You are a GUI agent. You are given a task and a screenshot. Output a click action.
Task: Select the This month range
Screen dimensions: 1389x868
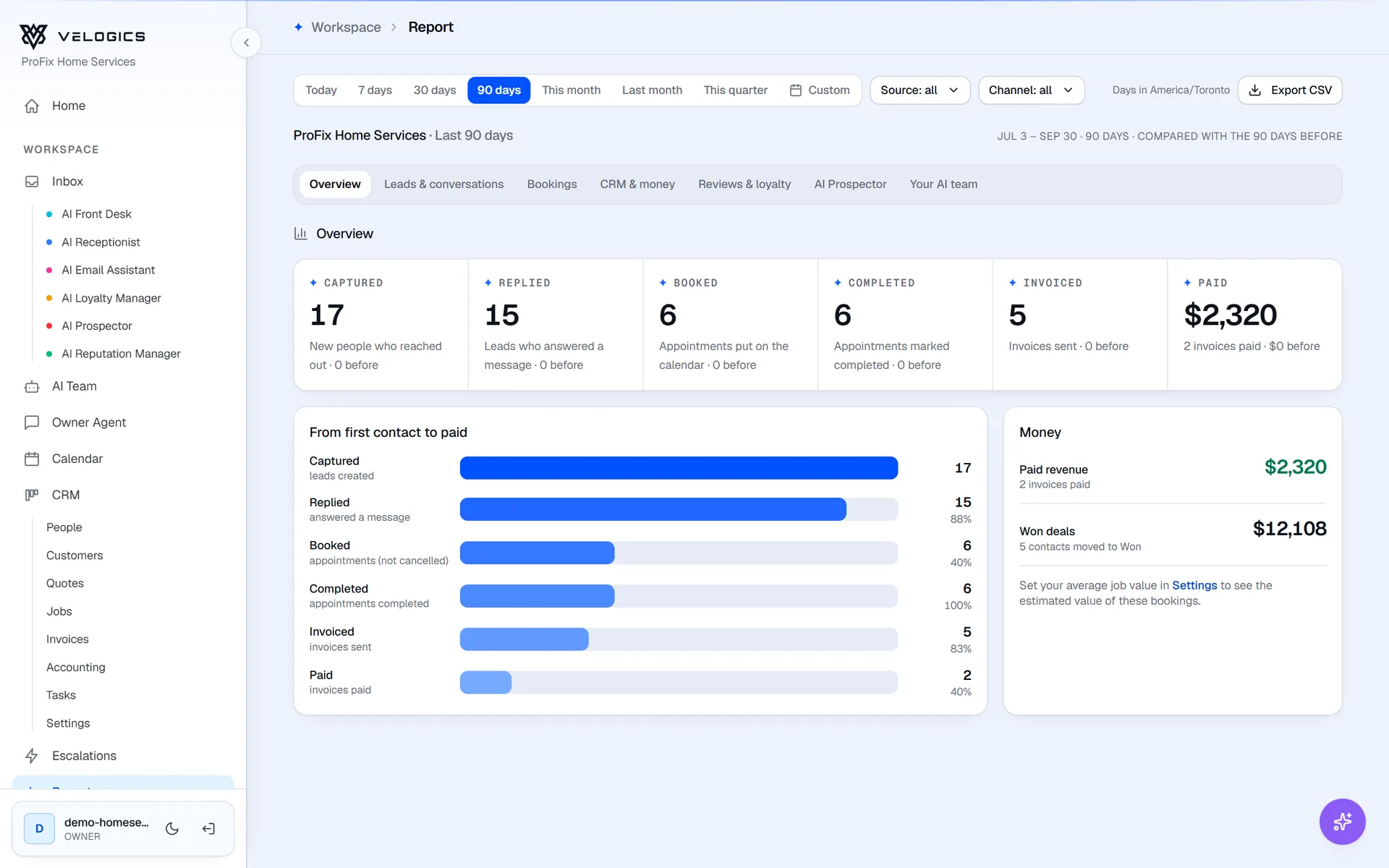point(571,90)
